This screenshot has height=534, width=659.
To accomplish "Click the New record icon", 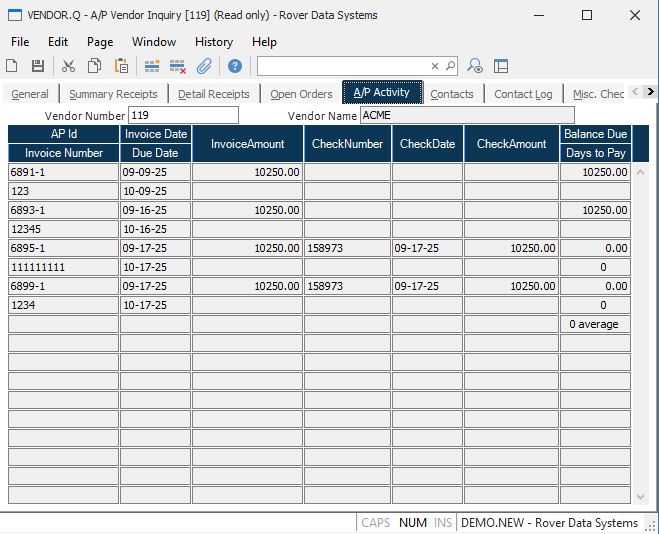I will pyautogui.click(x=12, y=66).
